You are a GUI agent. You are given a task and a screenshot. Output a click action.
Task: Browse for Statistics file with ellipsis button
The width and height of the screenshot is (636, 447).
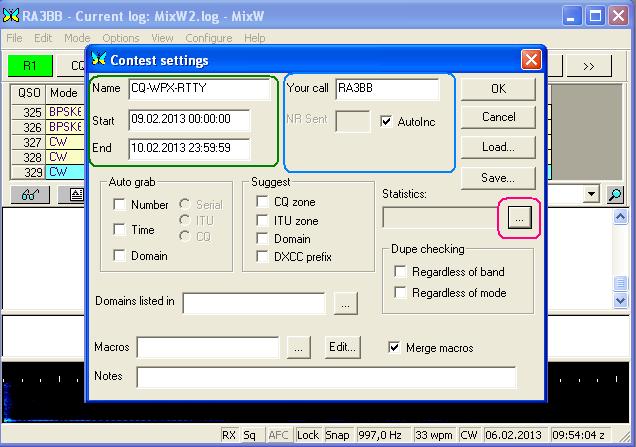coord(518,218)
